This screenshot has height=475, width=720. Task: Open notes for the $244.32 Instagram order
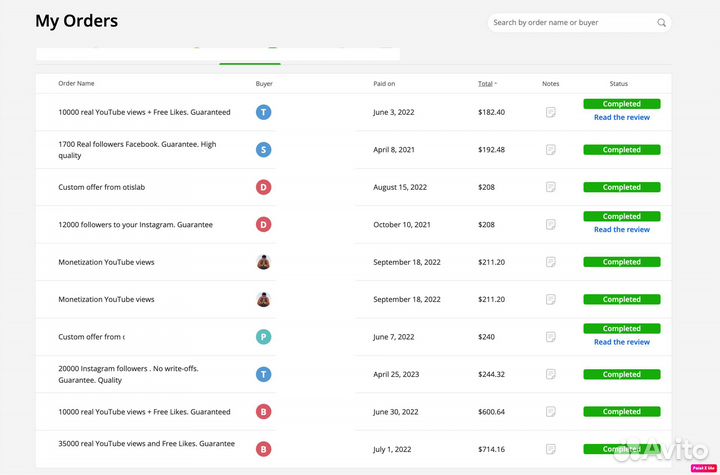click(x=550, y=374)
